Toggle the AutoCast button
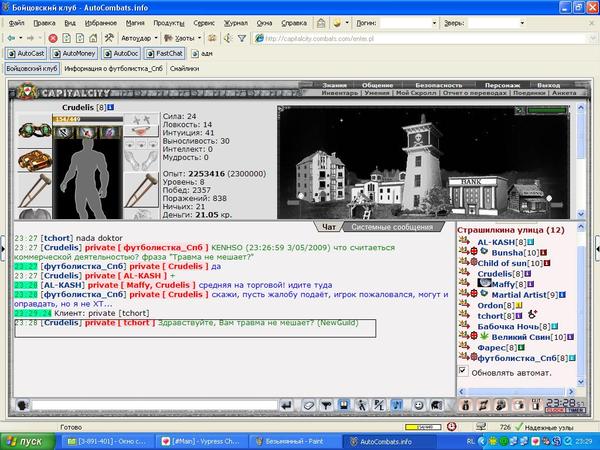 tap(26, 54)
